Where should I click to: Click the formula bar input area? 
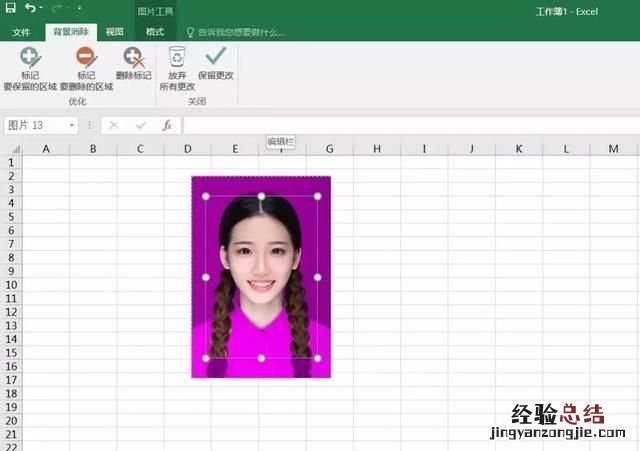point(400,126)
